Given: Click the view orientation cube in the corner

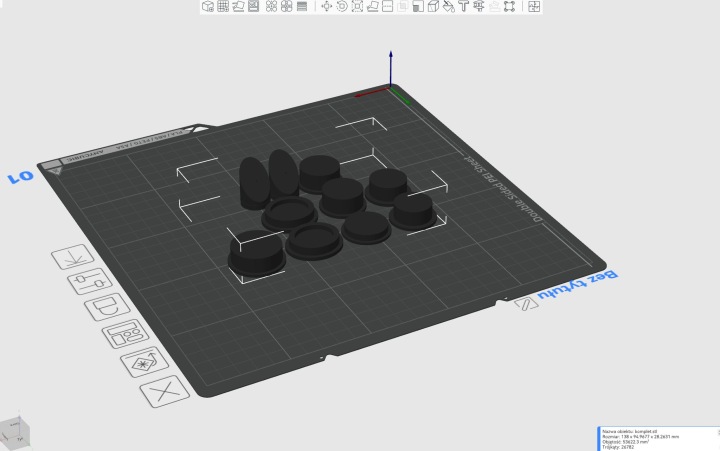Looking at the screenshot, I should click(x=15, y=432).
